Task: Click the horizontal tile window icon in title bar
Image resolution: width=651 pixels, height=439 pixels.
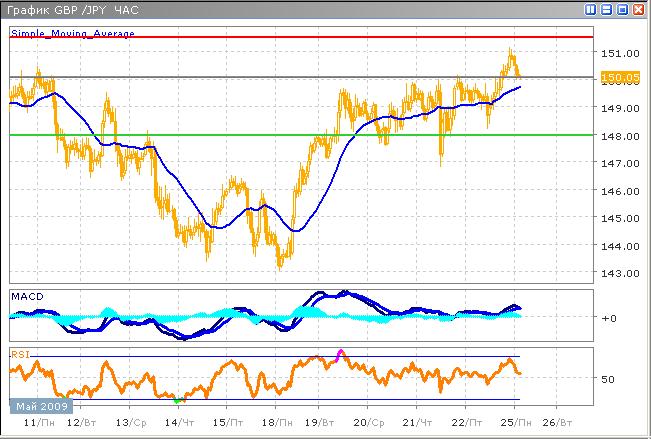Action: point(607,9)
